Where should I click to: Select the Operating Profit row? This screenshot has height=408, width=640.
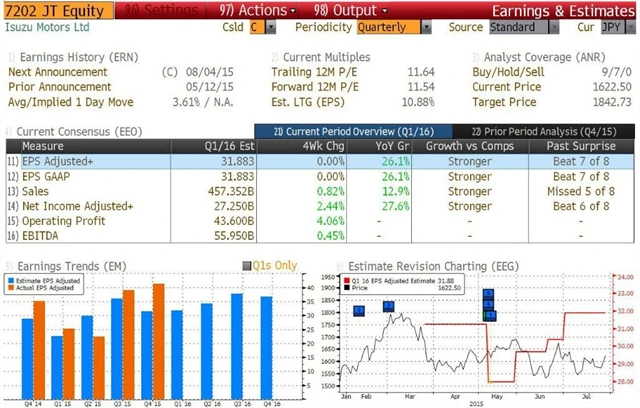pyautogui.click(x=320, y=221)
